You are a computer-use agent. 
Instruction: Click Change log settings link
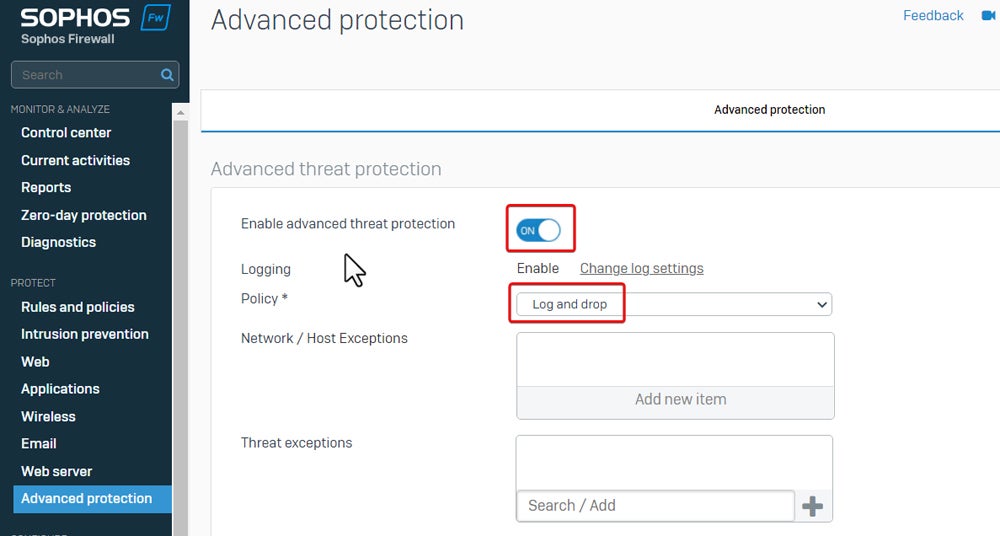[x=641, y=269]
